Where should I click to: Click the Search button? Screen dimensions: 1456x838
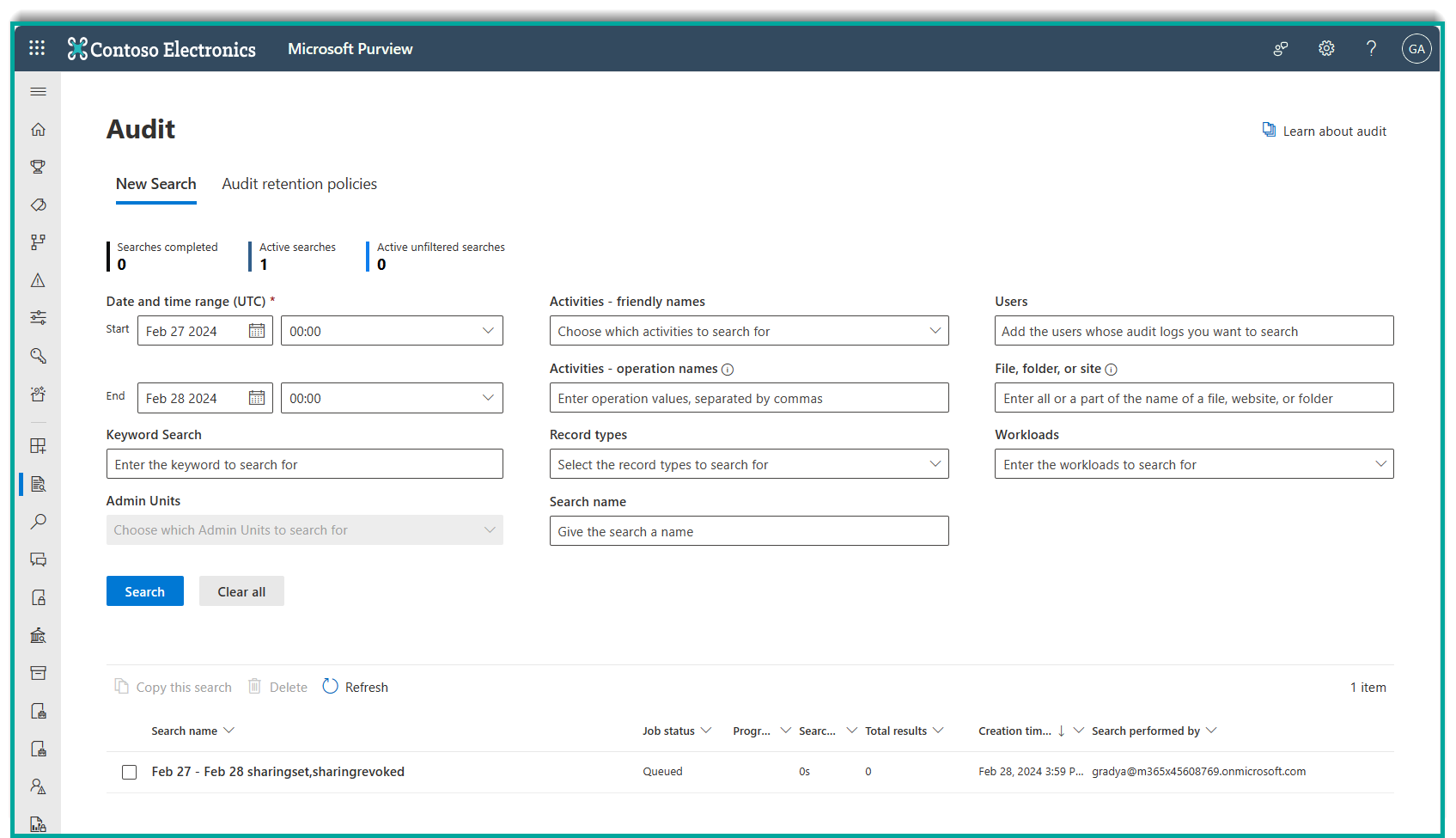coord(144,590)
